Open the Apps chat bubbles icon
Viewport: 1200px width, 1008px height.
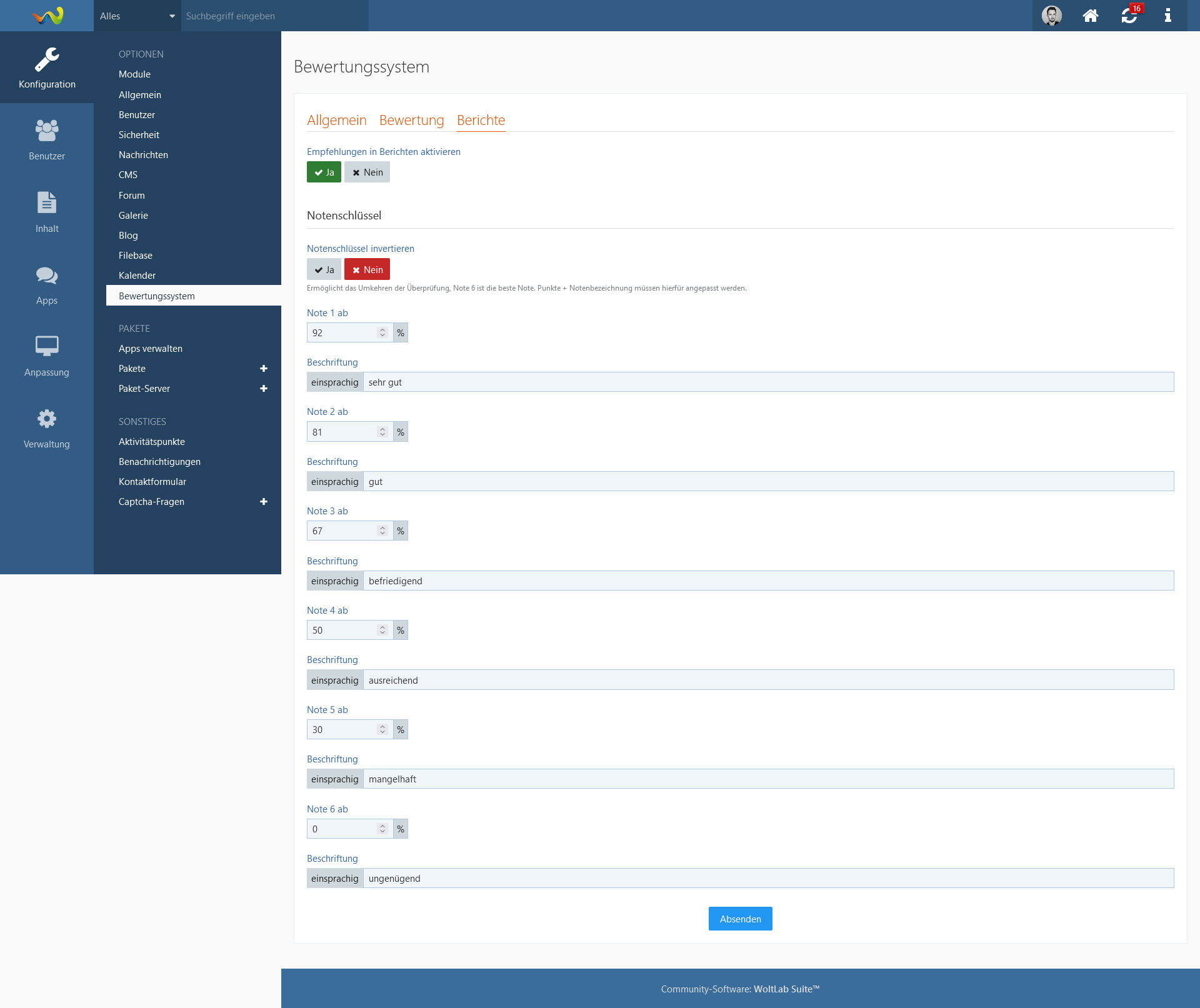(x=47, y=276)
